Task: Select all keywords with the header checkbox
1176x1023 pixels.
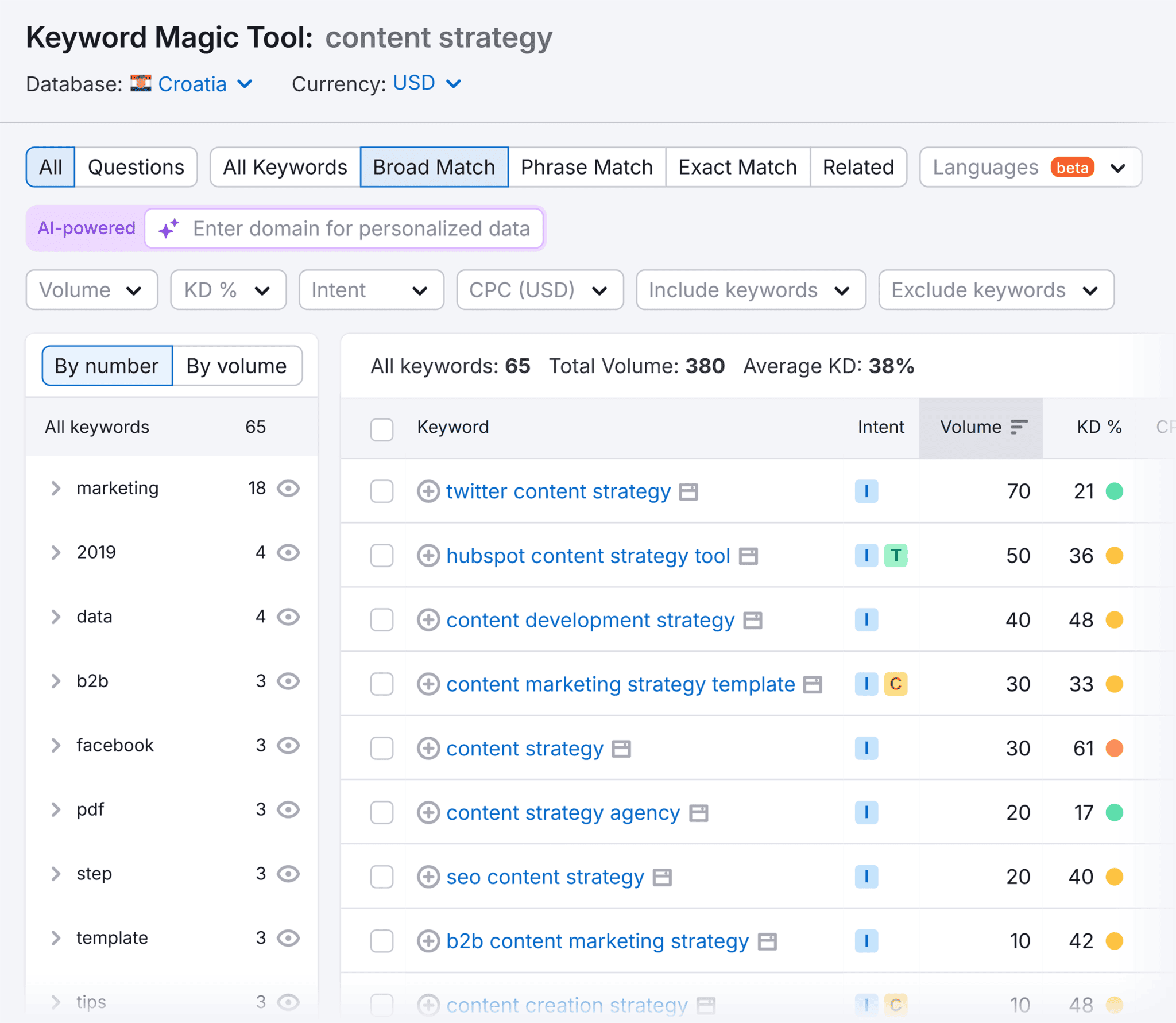Action: click(382, 429)
